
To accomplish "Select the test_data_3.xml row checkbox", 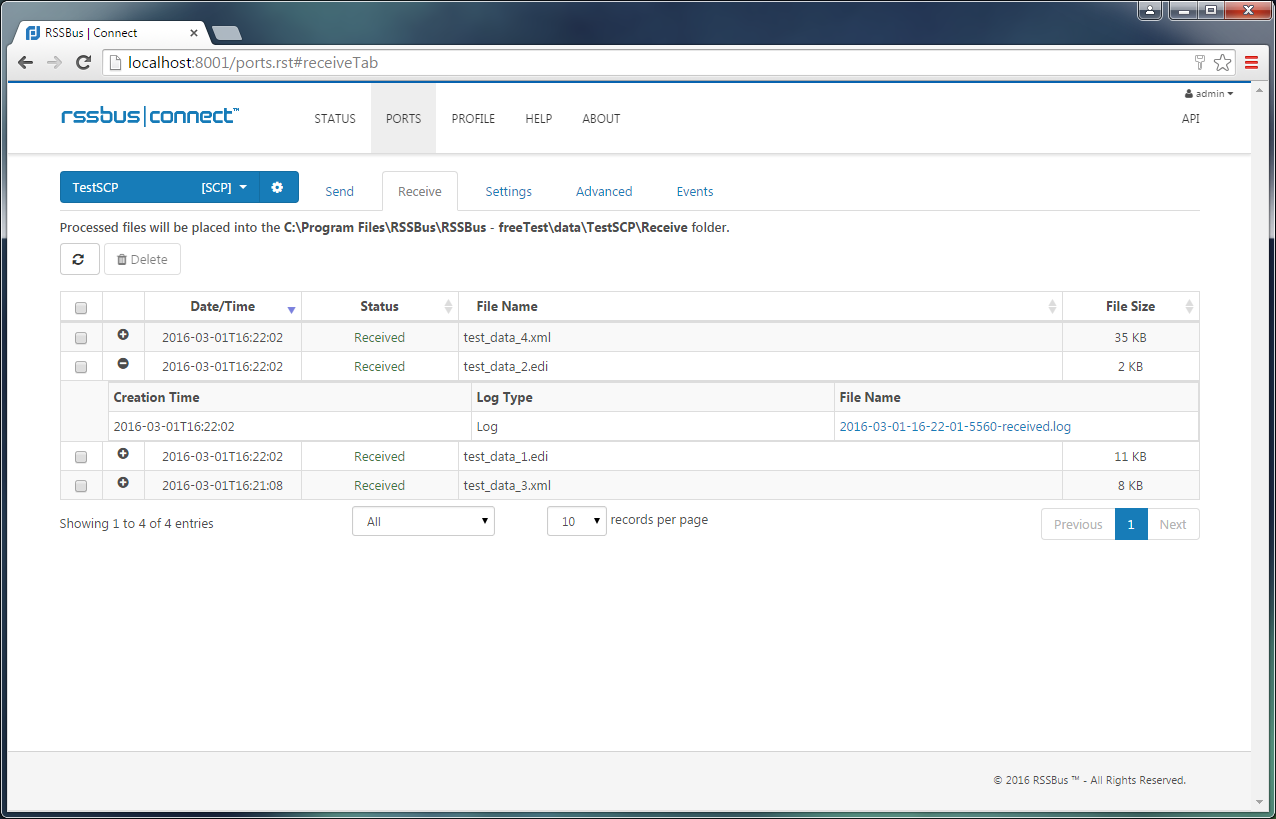I will [81, 486].
